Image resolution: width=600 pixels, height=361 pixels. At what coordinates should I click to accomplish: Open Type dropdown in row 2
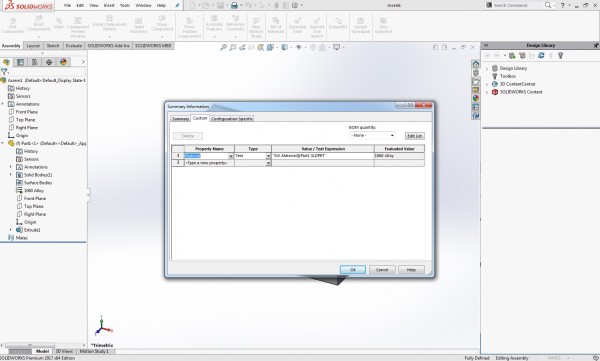(x=268, y=163)
